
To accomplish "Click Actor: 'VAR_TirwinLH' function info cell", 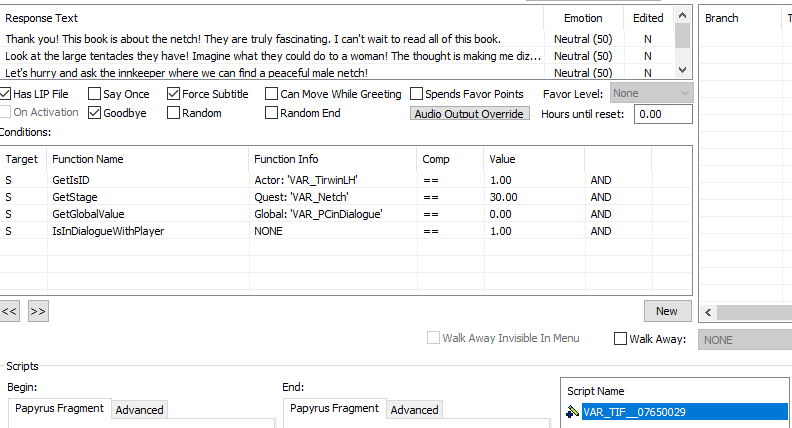I will click(x=306, y=180).
